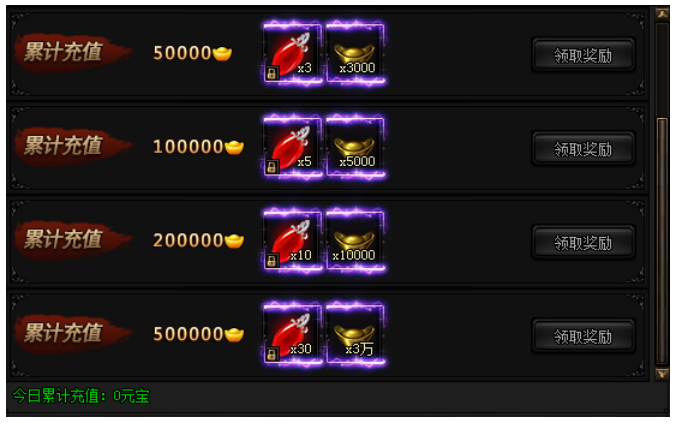
Task: Click the 累计充值 label in the 100000 row
Action: click(x=63, y=145)
